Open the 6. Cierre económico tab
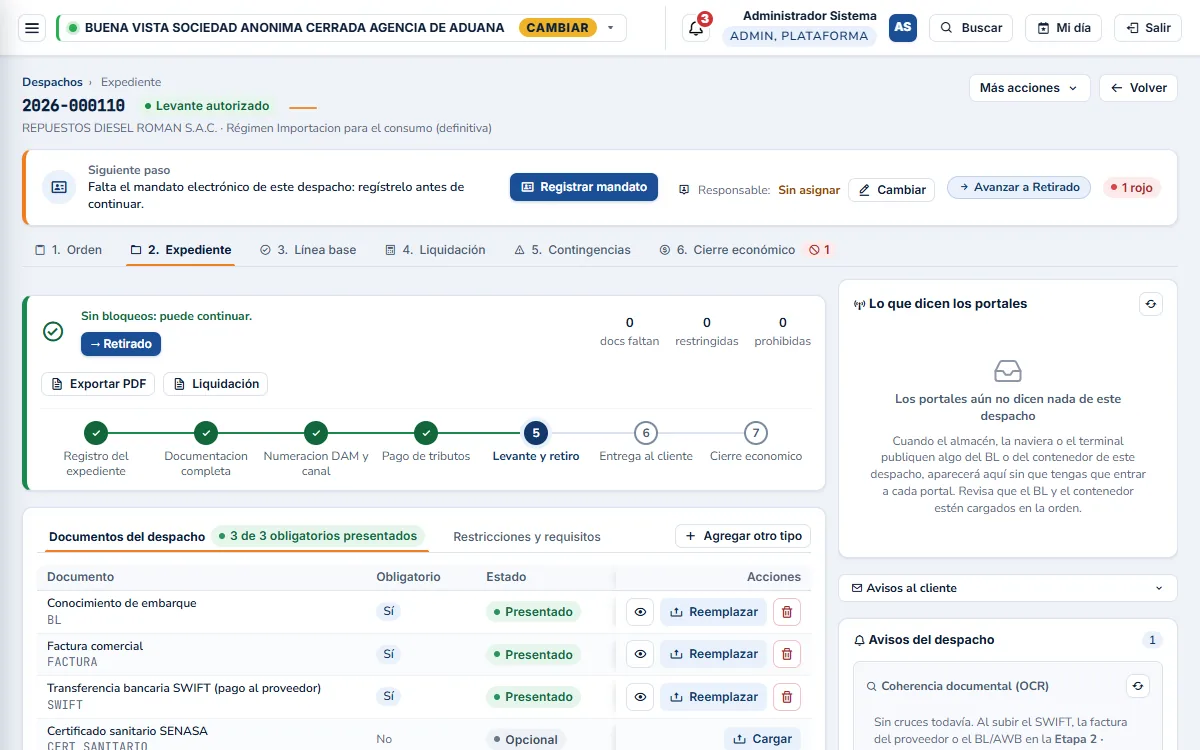 click(x=745, y=250)
